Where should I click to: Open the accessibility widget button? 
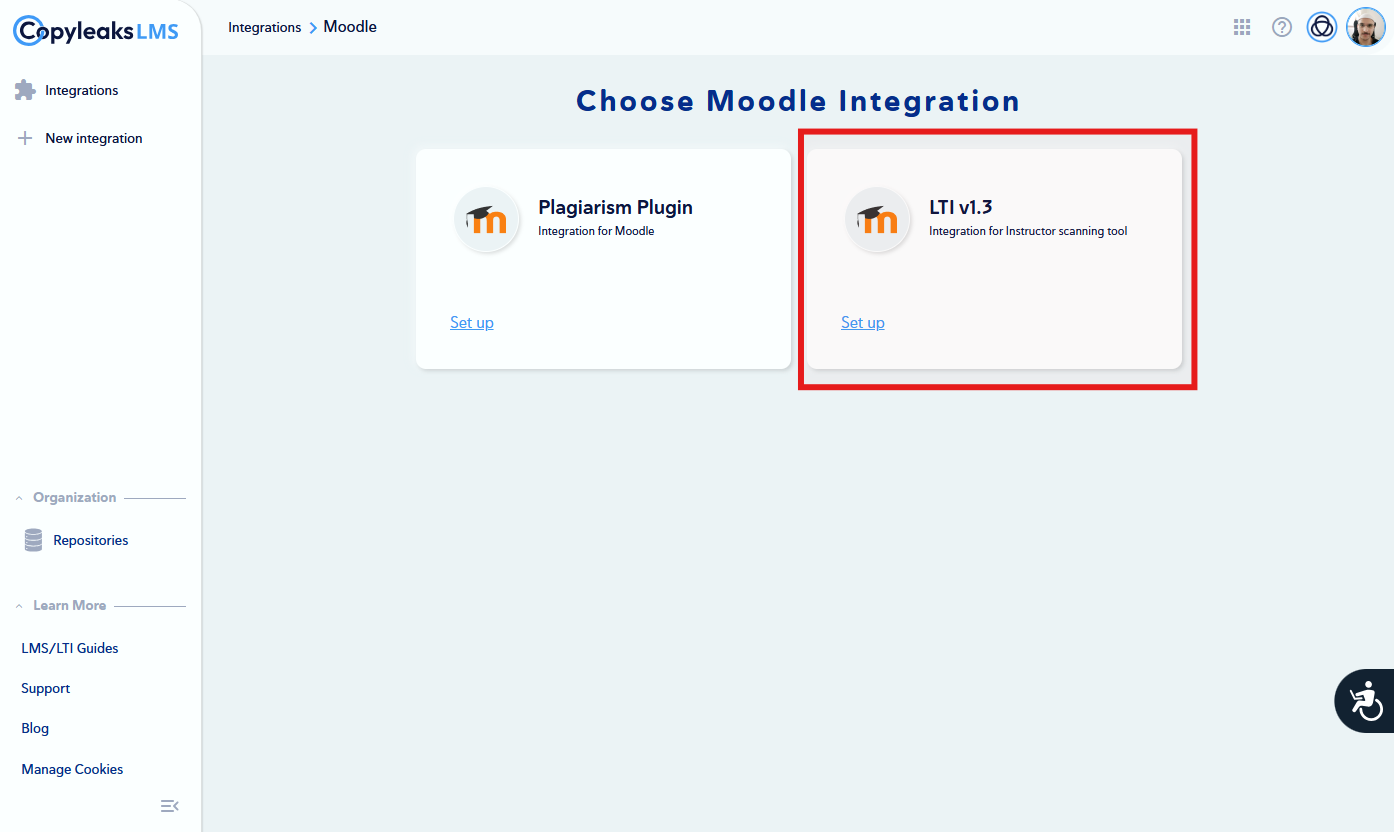pyautogui.click(x=1365, y=700)
